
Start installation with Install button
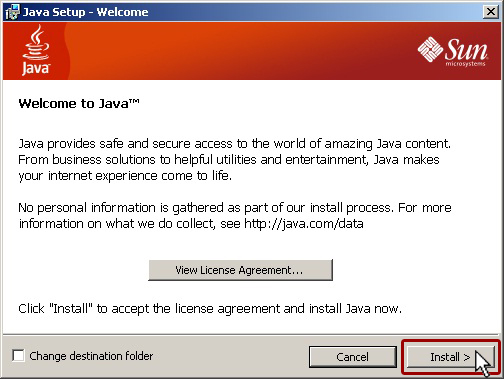450,357
